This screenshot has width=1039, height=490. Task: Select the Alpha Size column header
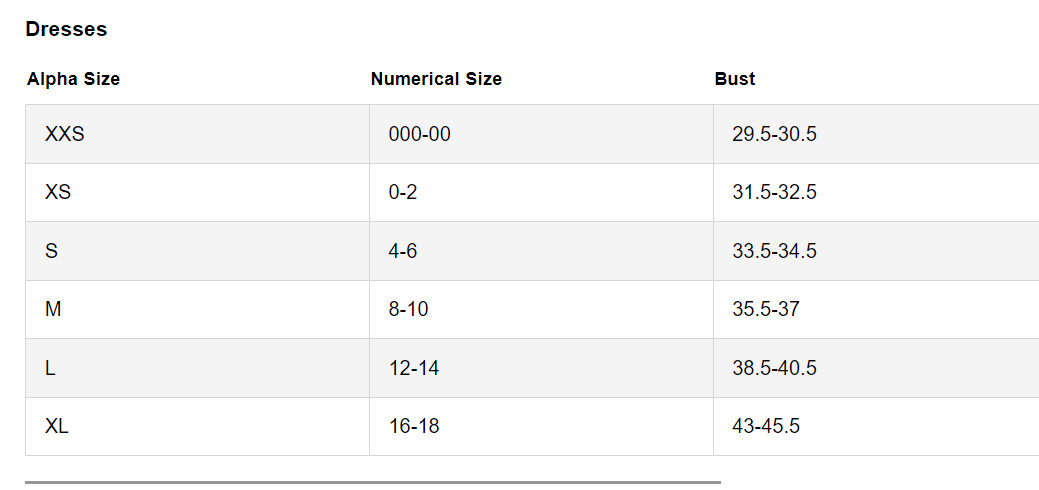click(74, 80)
